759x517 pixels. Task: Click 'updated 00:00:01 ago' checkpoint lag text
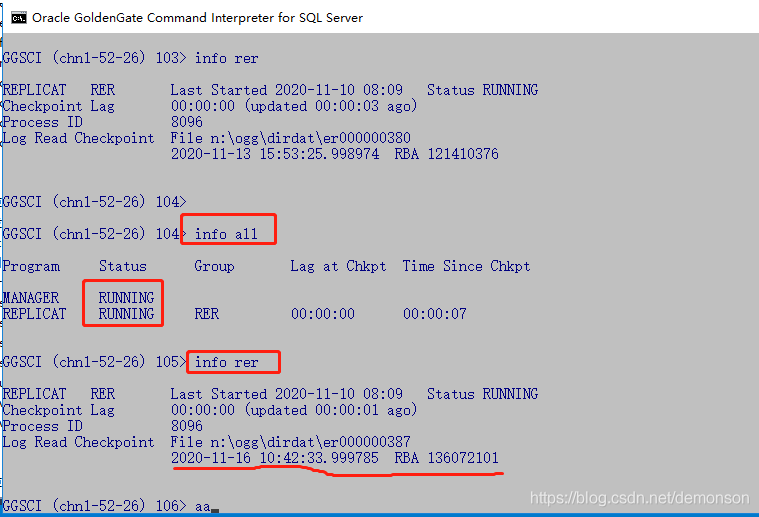tap(331, 411)
